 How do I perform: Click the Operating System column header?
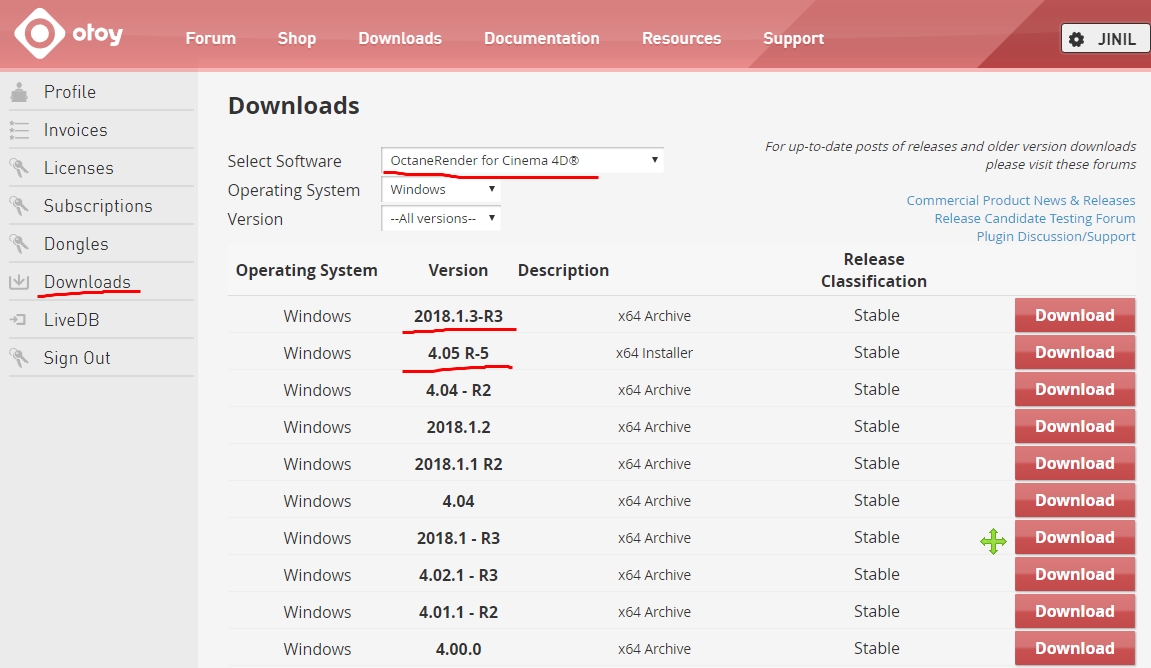tap(306, 271)
